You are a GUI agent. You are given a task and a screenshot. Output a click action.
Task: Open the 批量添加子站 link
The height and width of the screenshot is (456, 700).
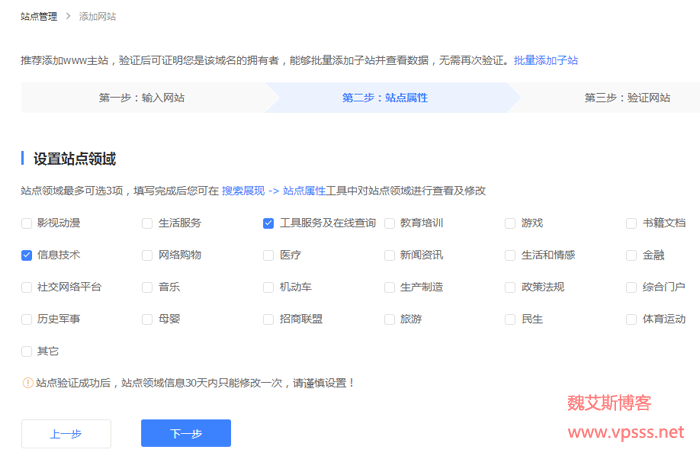pyautogui.click(x=545, y=61)
